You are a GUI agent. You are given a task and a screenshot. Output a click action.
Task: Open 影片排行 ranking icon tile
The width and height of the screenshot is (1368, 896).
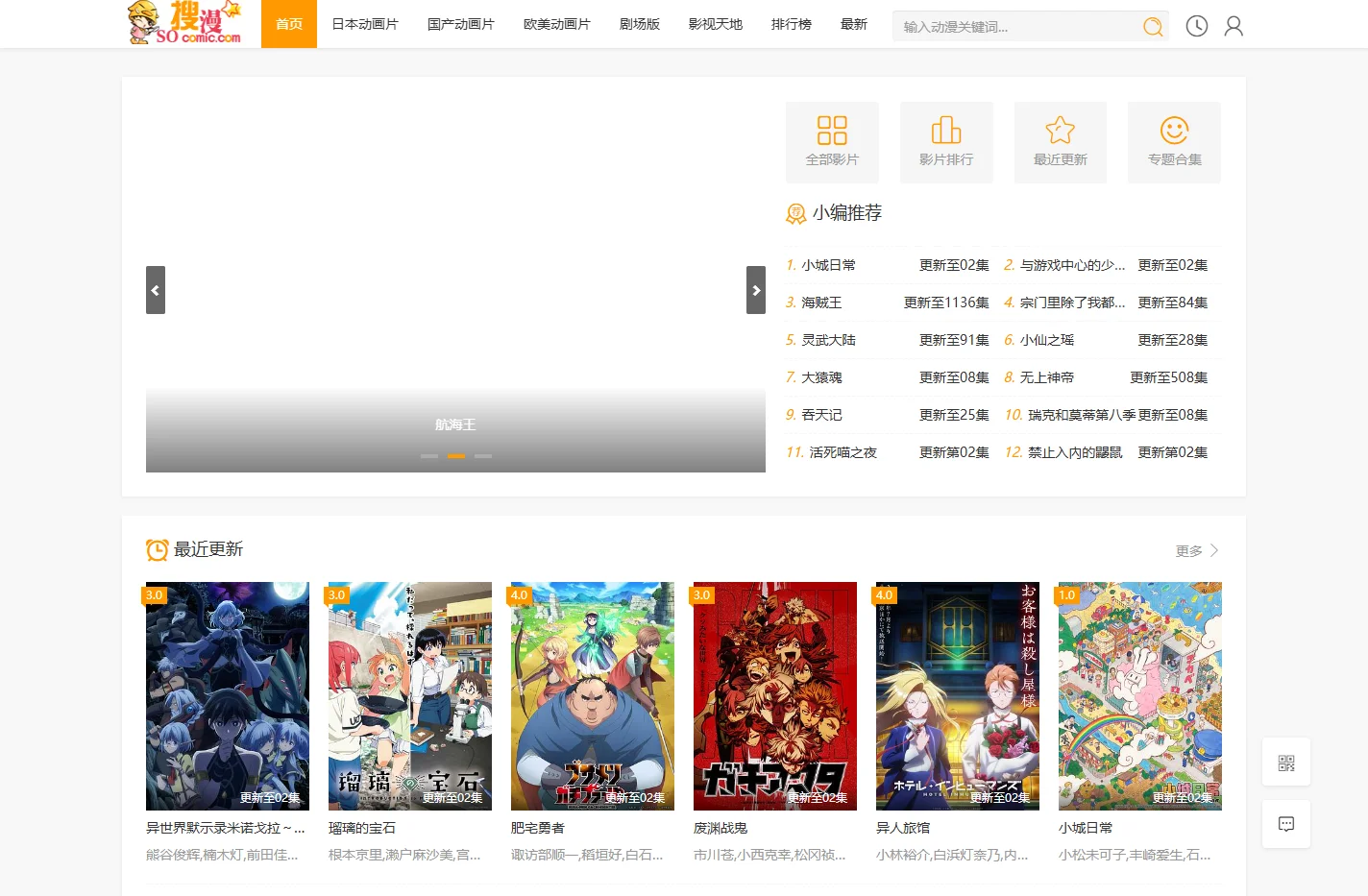(x=946, y=142)
